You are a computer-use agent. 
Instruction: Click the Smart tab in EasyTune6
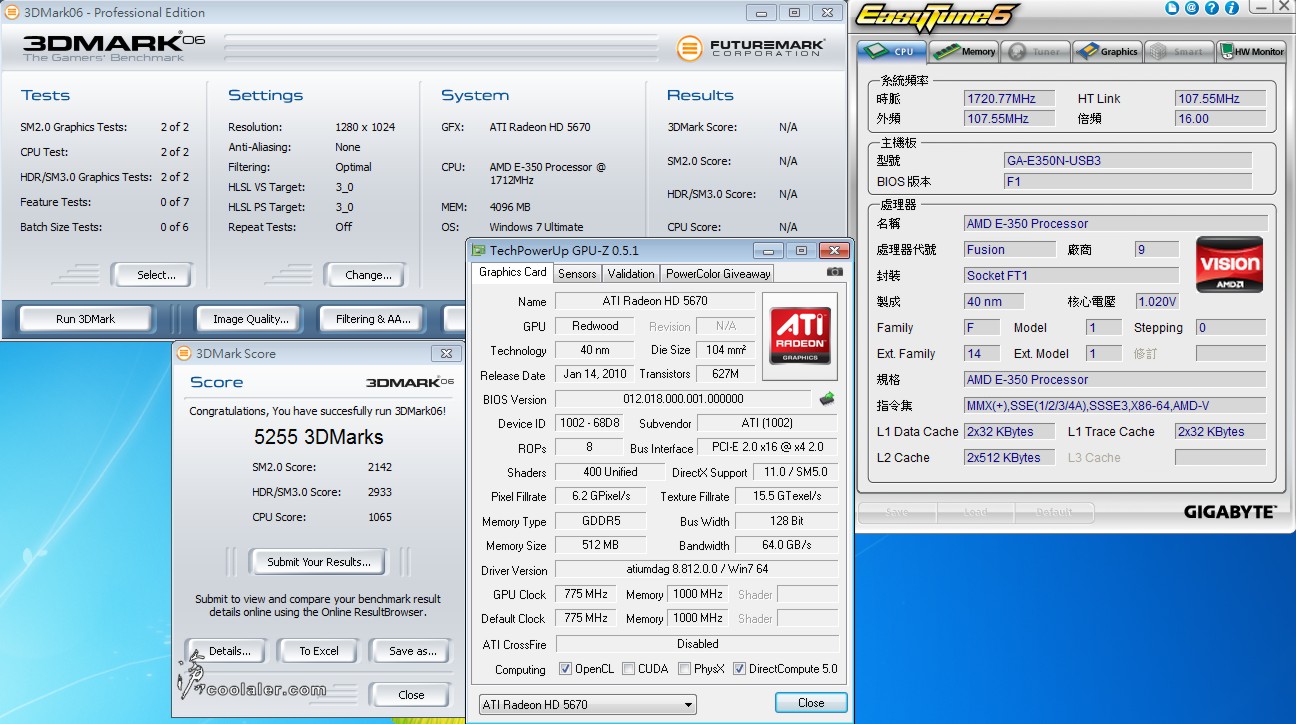(1179, 51)
